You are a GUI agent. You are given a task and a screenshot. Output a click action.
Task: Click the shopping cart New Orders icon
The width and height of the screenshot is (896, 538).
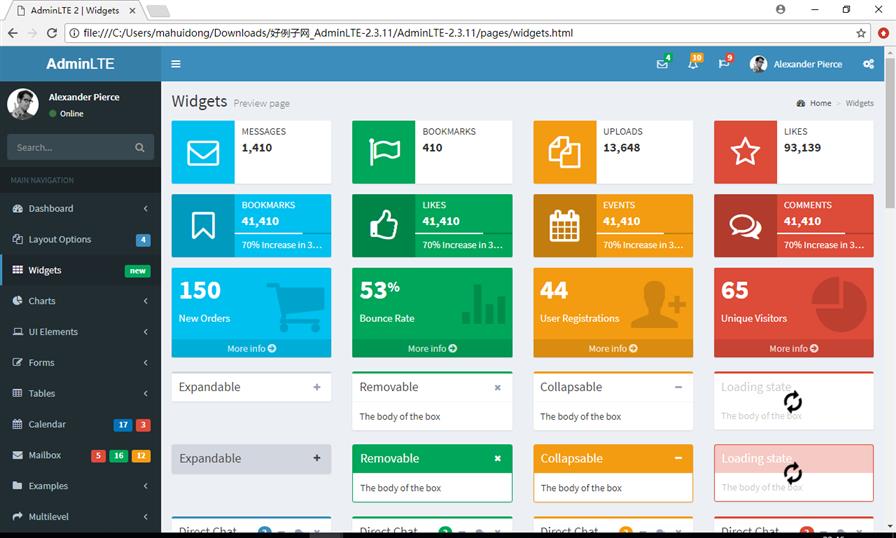[x=295, y=306]
